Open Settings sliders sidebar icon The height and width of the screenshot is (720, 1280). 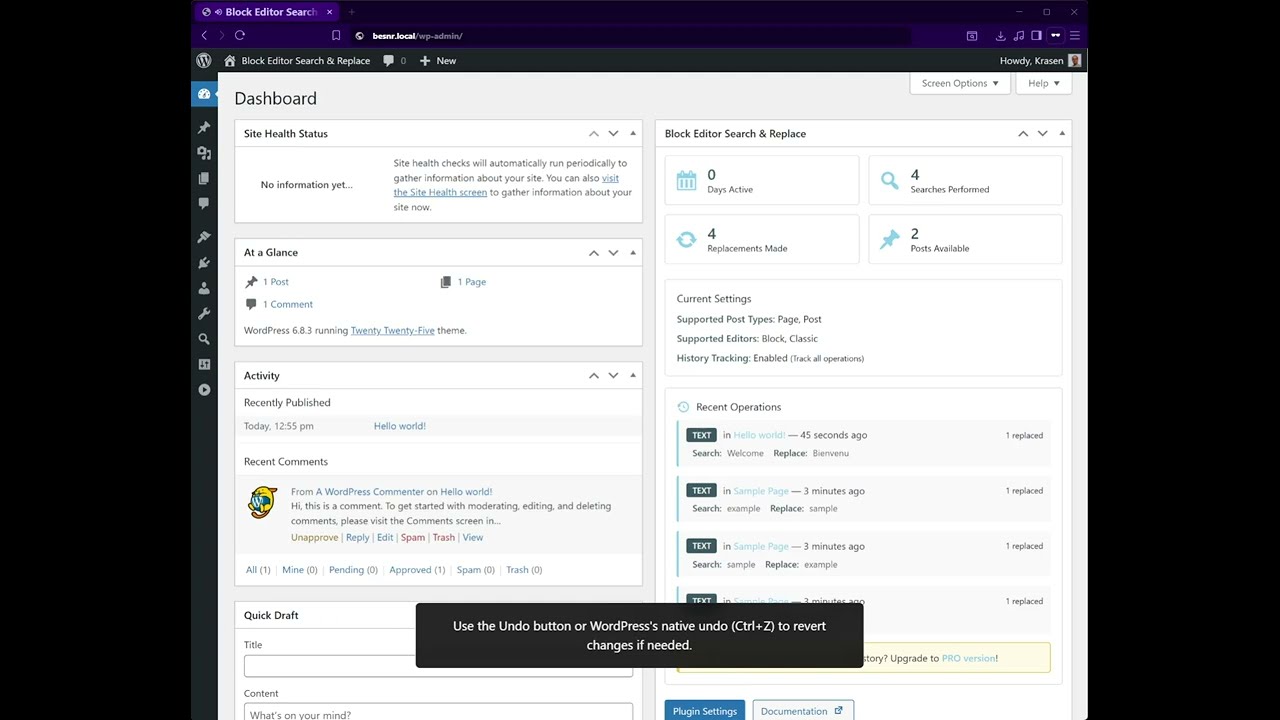(x=204, y=364)
